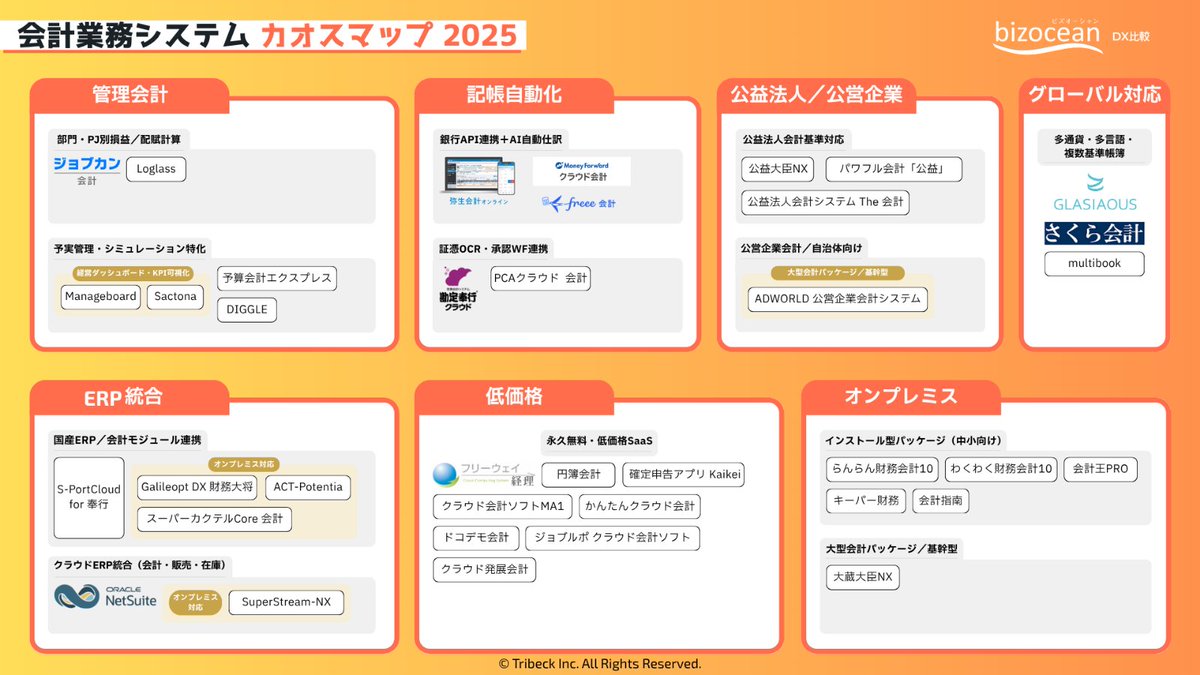Click クラウド発展会計

tap(485, 570)
